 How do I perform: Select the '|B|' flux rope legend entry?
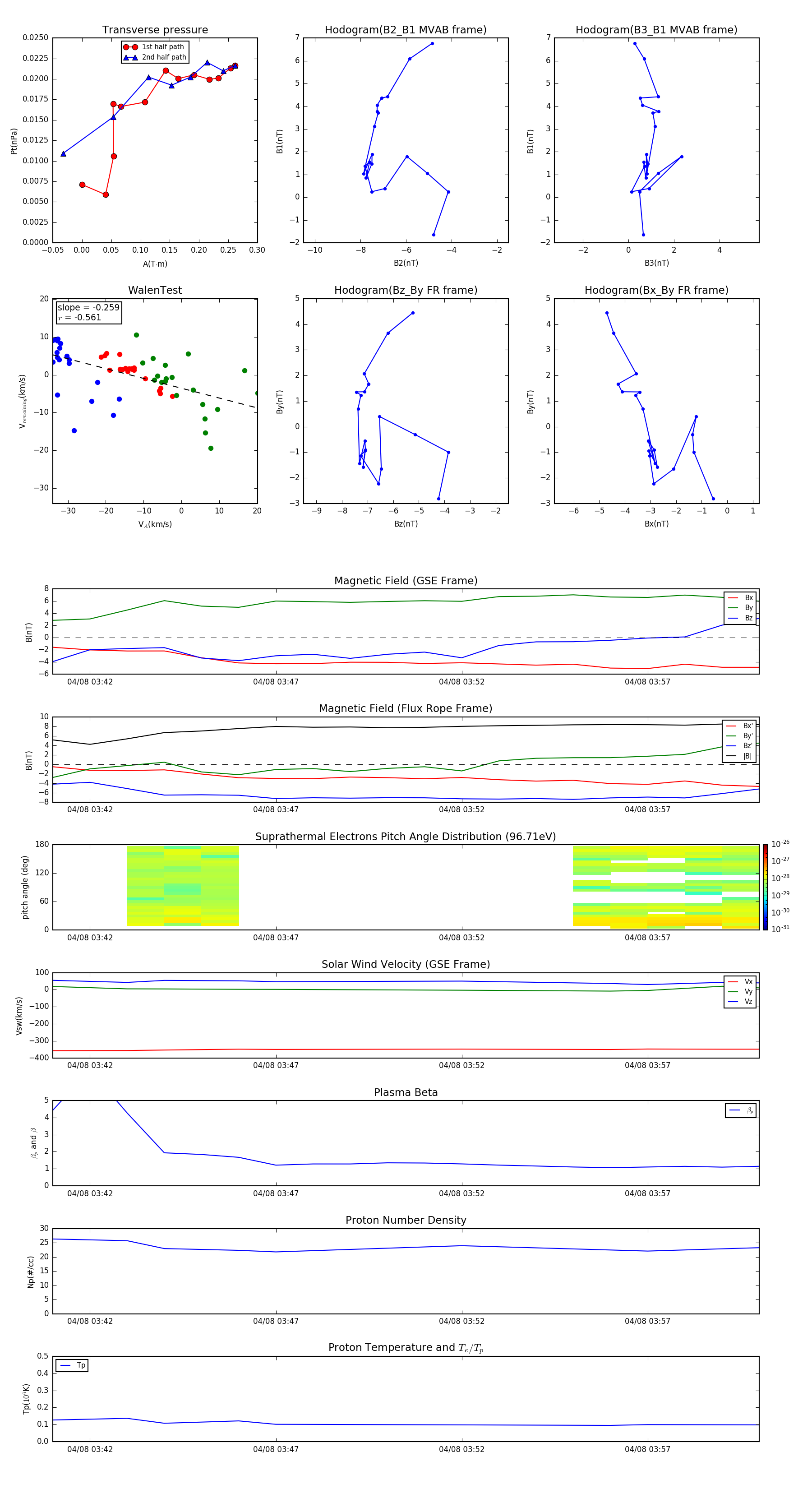coord(740,756)
